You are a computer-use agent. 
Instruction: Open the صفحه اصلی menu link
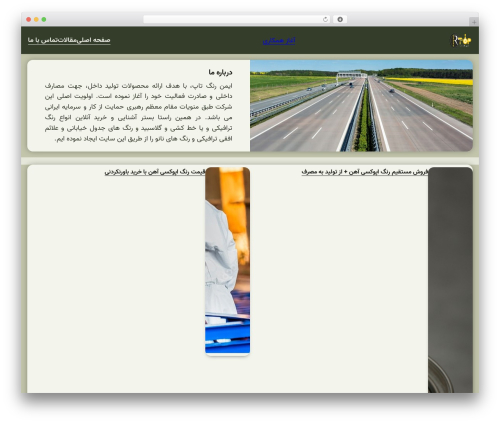pos(94,40)
